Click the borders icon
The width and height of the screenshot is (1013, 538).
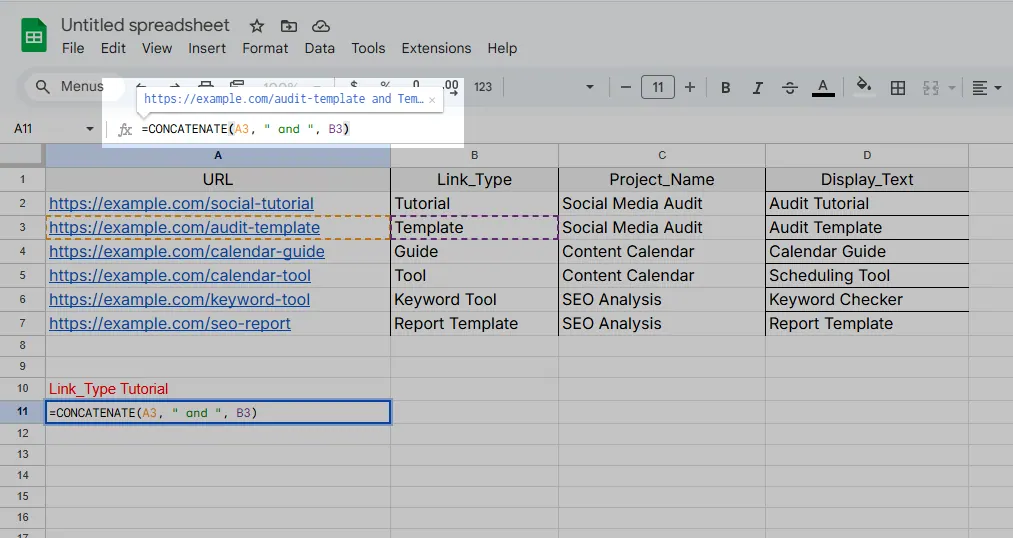point(898,88)
